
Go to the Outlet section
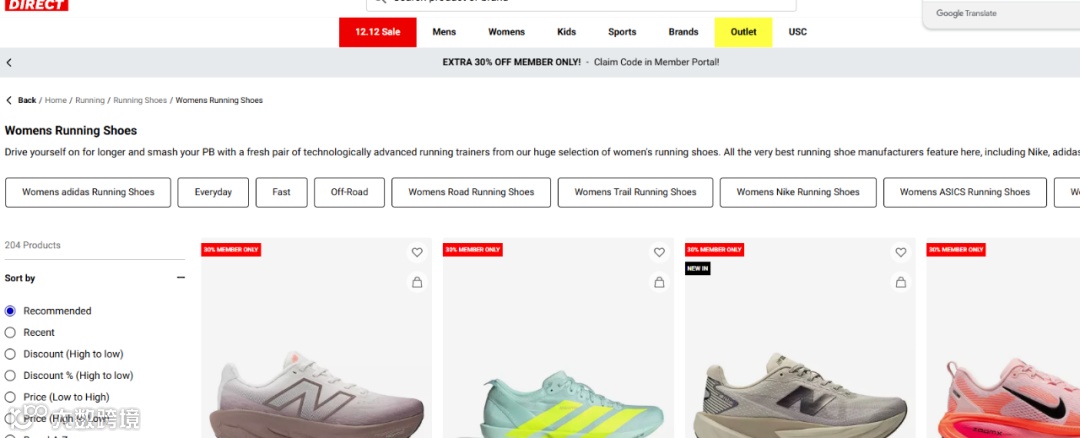743,32
